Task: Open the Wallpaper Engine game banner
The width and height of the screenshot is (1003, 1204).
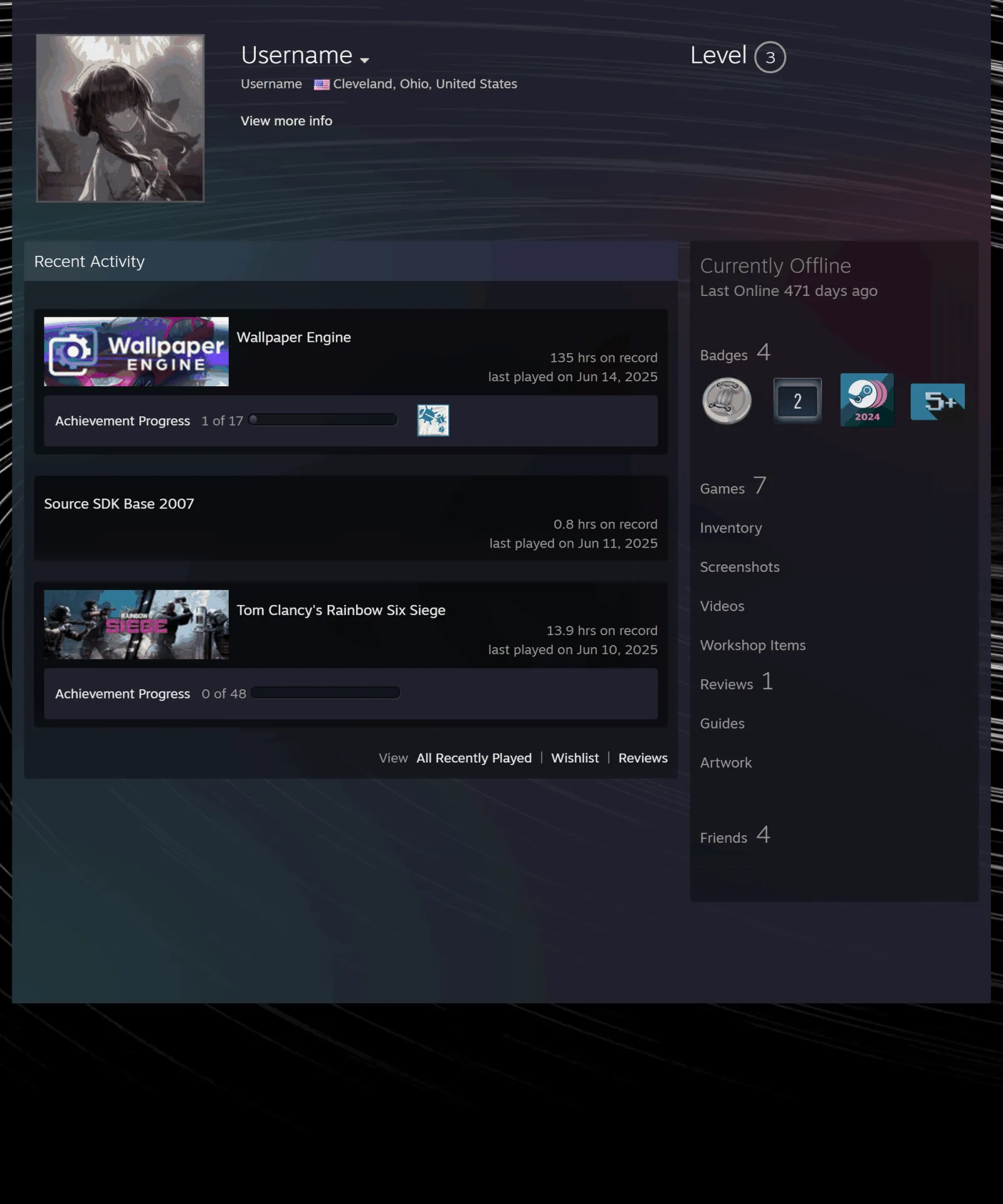Action: point(136,351)
